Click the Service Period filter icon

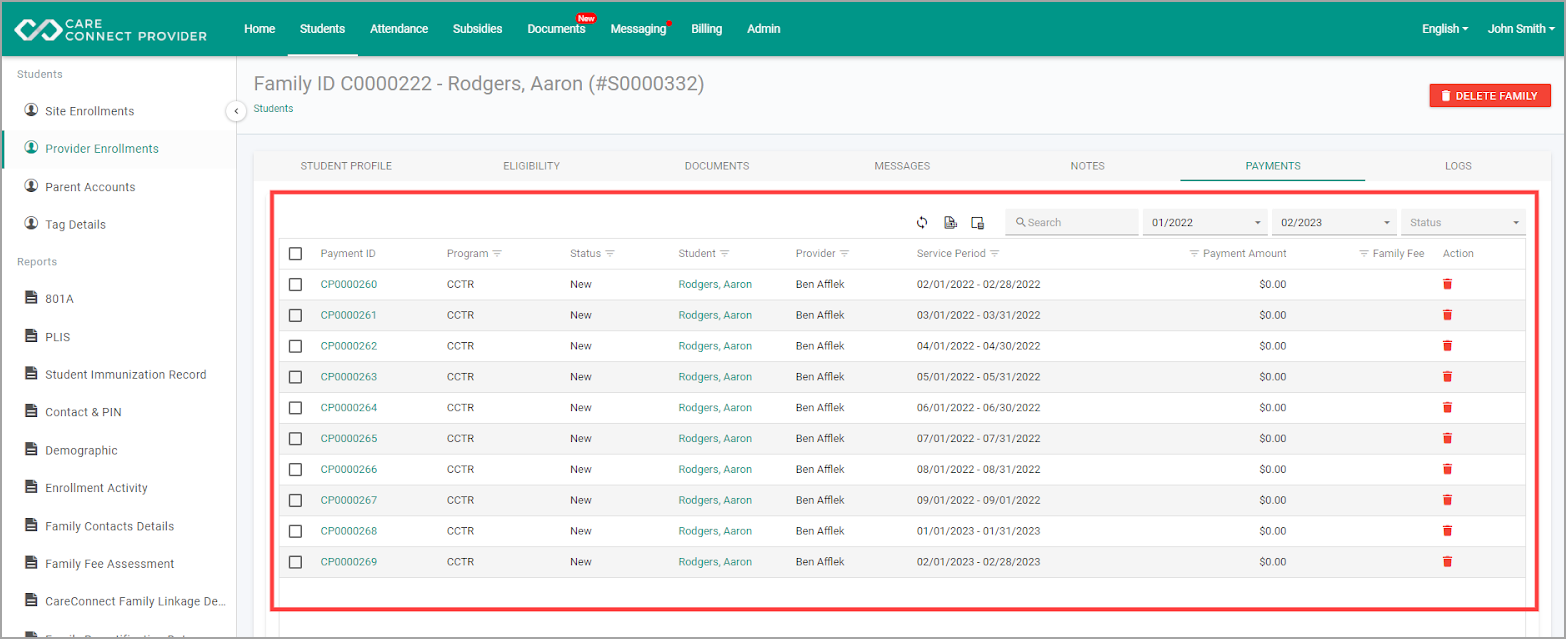(x=995, y=254)
